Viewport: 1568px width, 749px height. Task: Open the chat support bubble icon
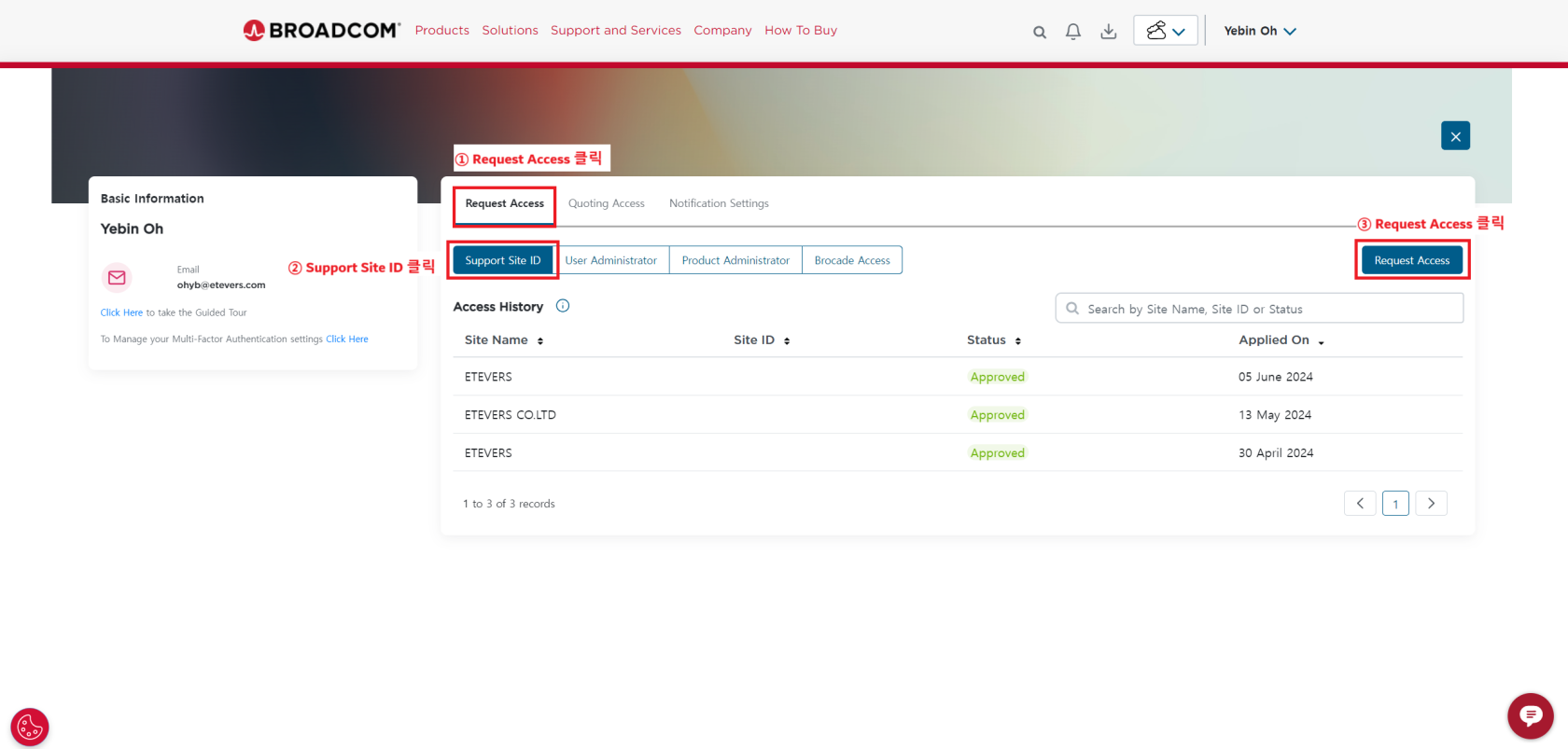(x=1530, y=715)
